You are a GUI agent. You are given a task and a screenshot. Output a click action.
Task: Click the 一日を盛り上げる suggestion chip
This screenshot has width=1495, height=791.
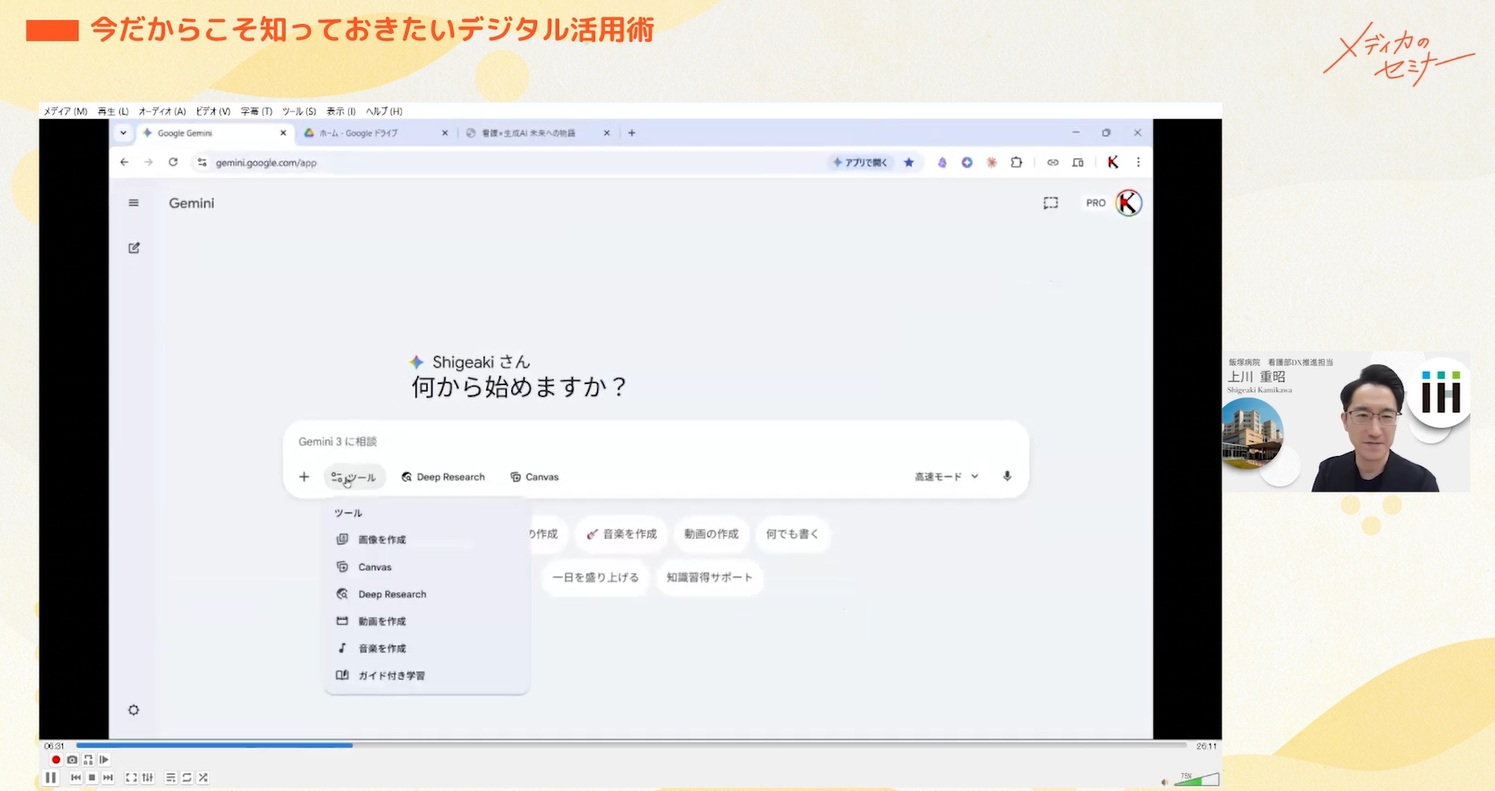[596, 577]
